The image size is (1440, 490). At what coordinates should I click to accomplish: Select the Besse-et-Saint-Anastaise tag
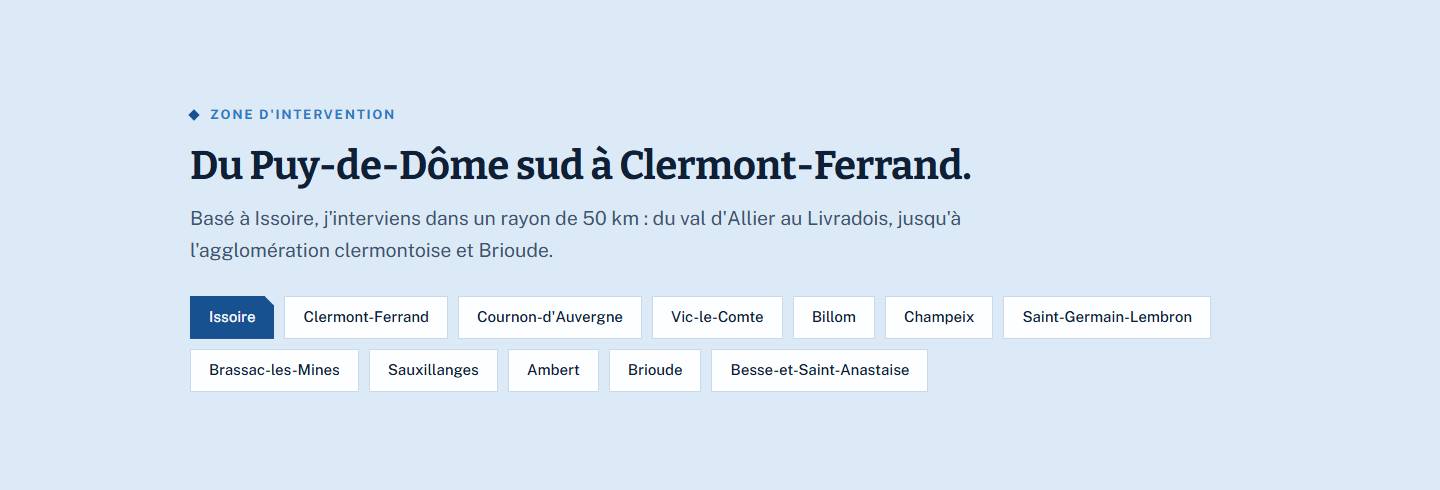click(820, 370)
